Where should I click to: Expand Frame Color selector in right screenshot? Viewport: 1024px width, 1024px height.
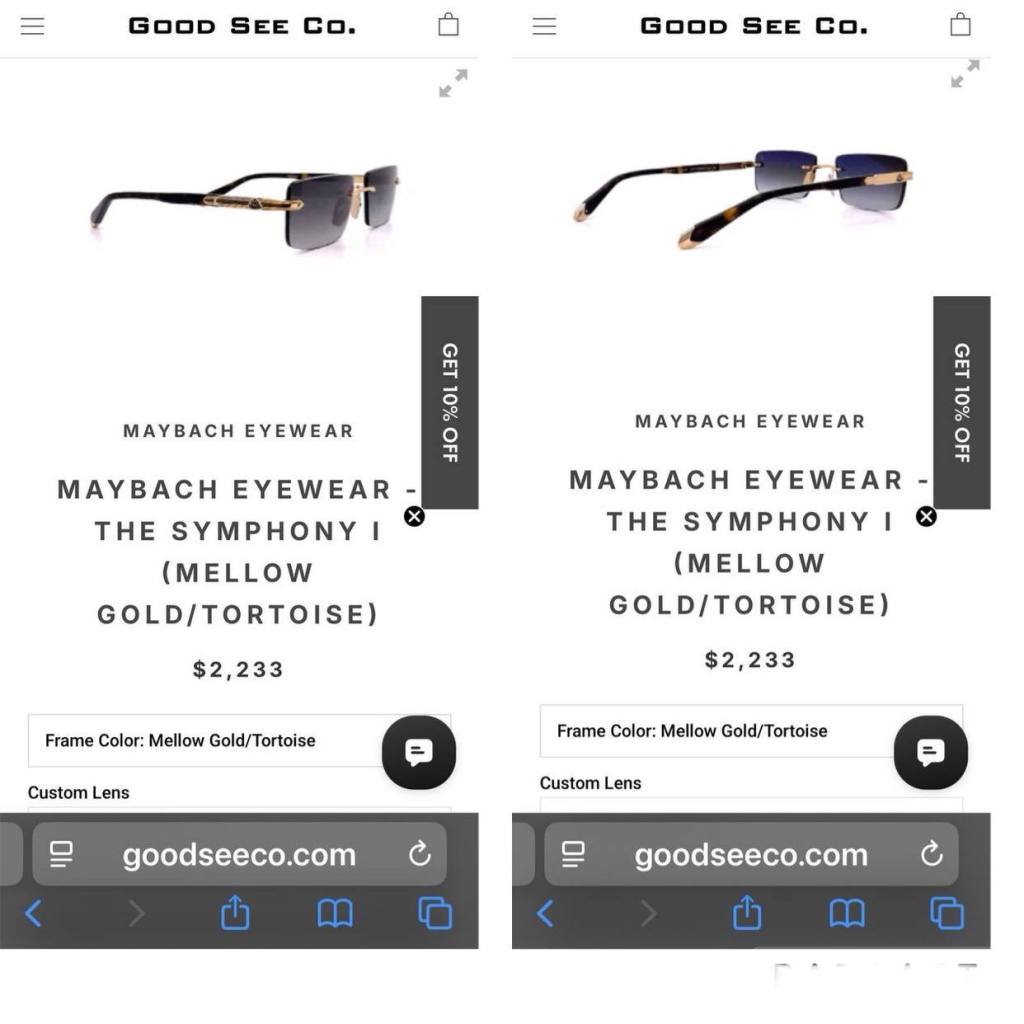(x=751, y=731)
